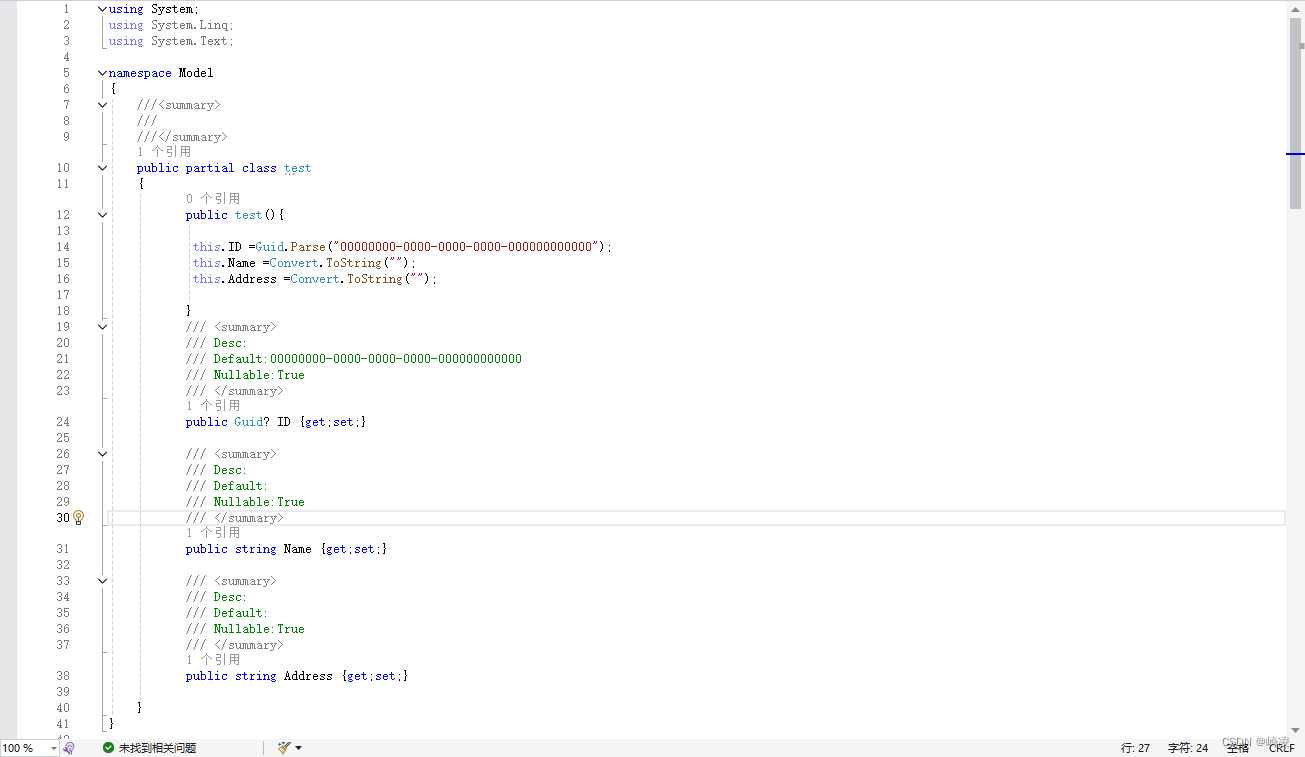Viewport: 1305px width, 757px height.
Task: Open the 100% zoom level dropdown
Action: pyautogui.click(x=53, y=747)
